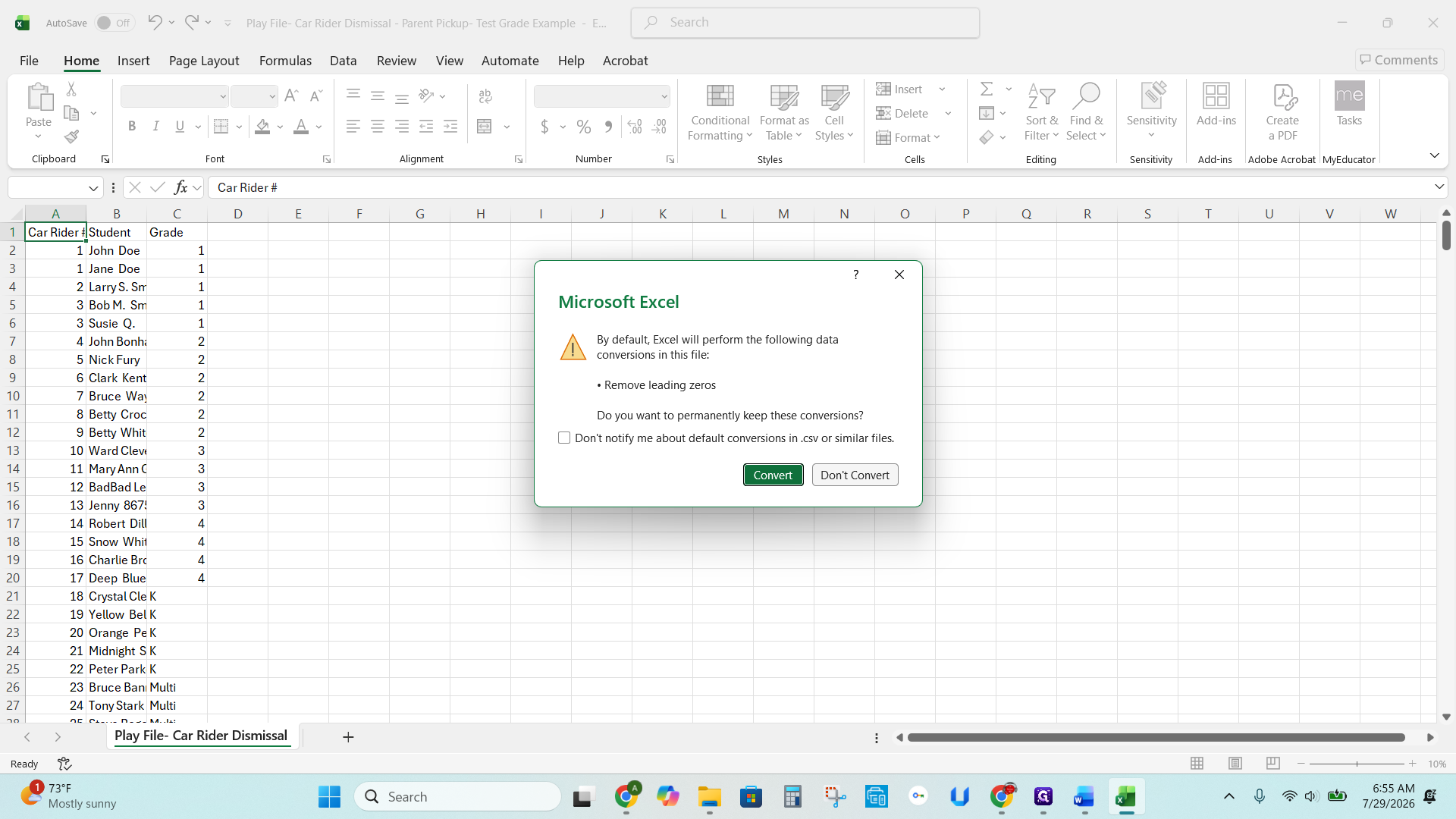Screen dimensions: 1456x819
Task: Click the Windows taskbar Search box
Action: click(x=457, y=797)
